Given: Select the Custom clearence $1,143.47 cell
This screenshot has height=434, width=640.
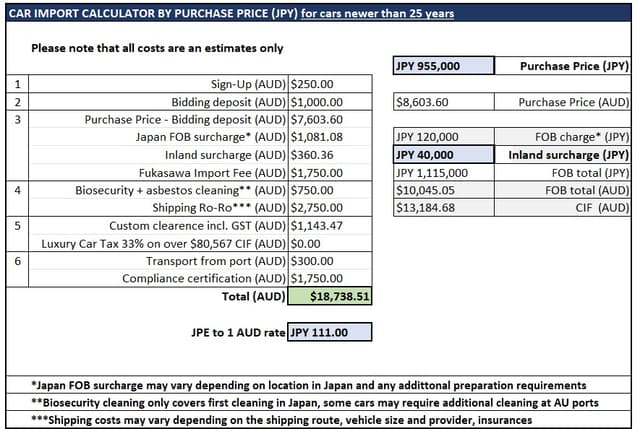Looking at the screenshot, I should point(330,226).
